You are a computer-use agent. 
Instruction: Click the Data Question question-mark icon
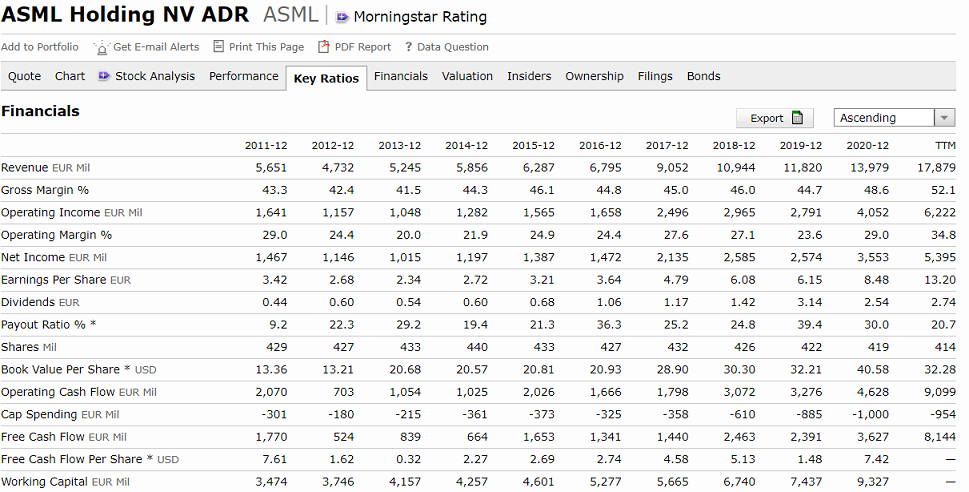(408, 47)
